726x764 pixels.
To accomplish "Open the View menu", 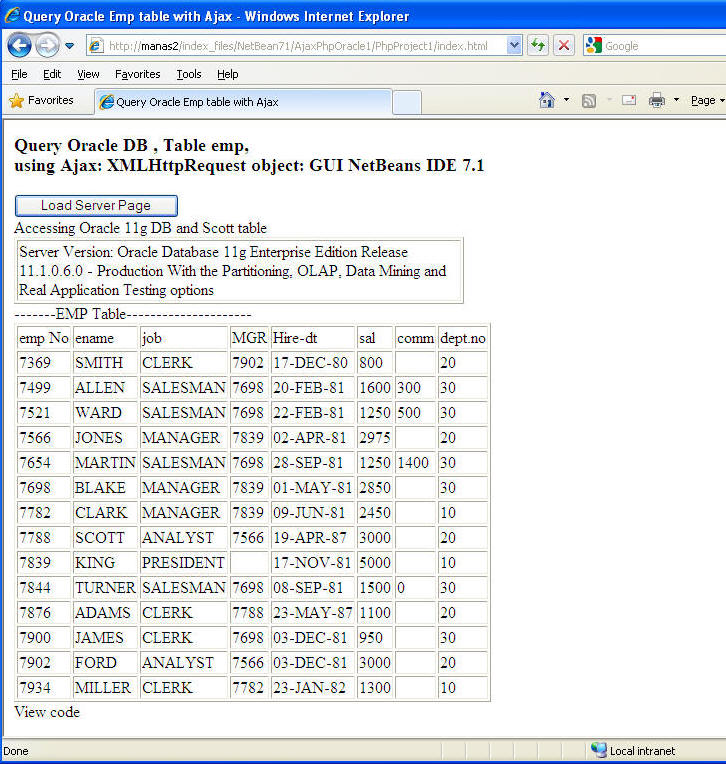I will click(x=88, y=74).
